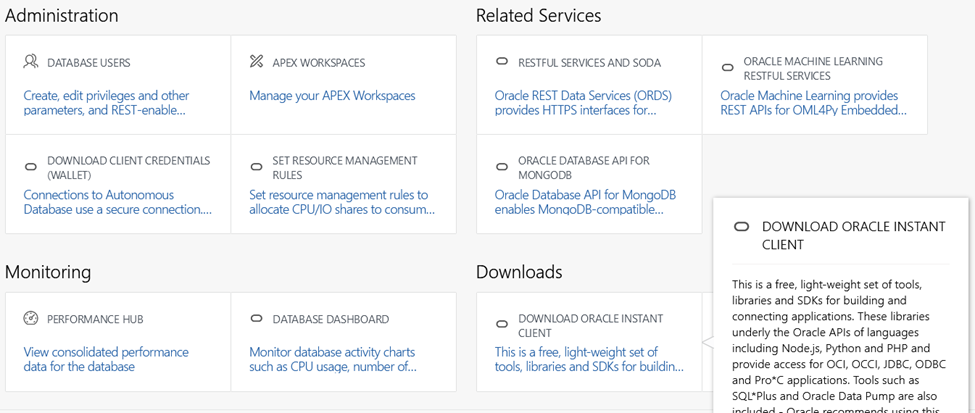Click 'View consolidated performance data' link
This screenshot has width=975, height=413.
(106, 359)
